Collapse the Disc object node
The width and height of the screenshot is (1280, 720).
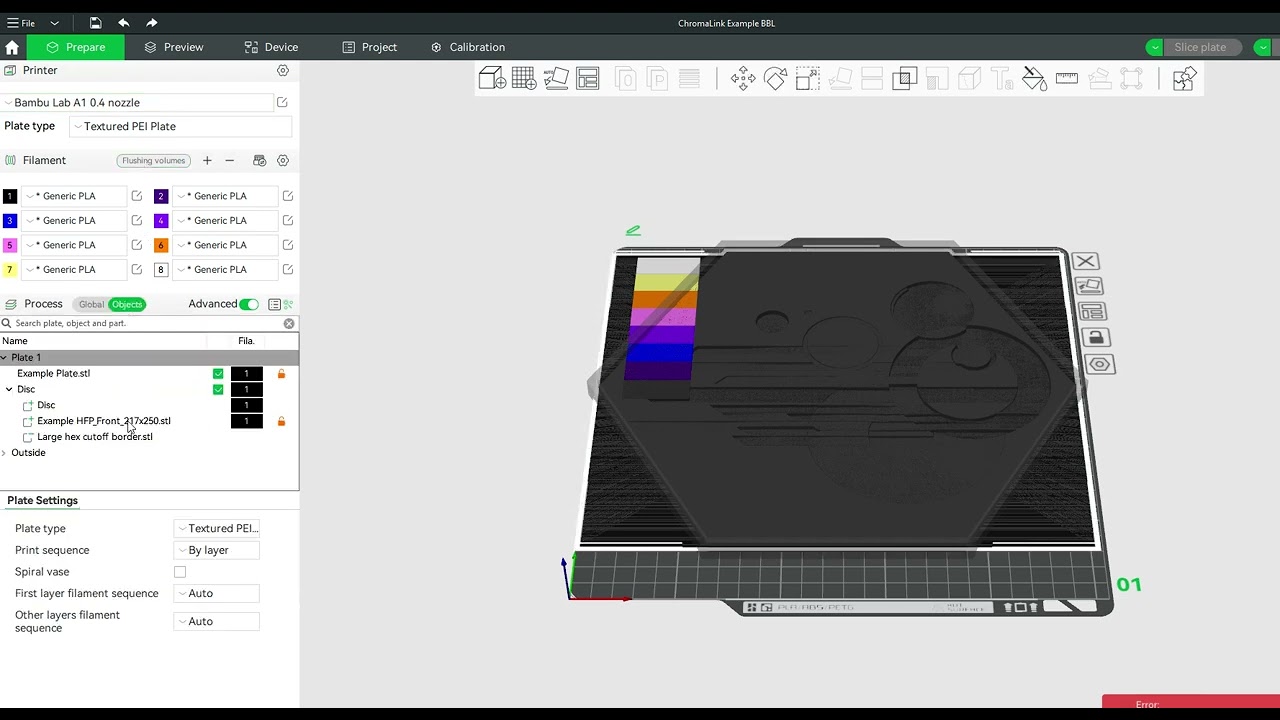click(x=9, y=390)
